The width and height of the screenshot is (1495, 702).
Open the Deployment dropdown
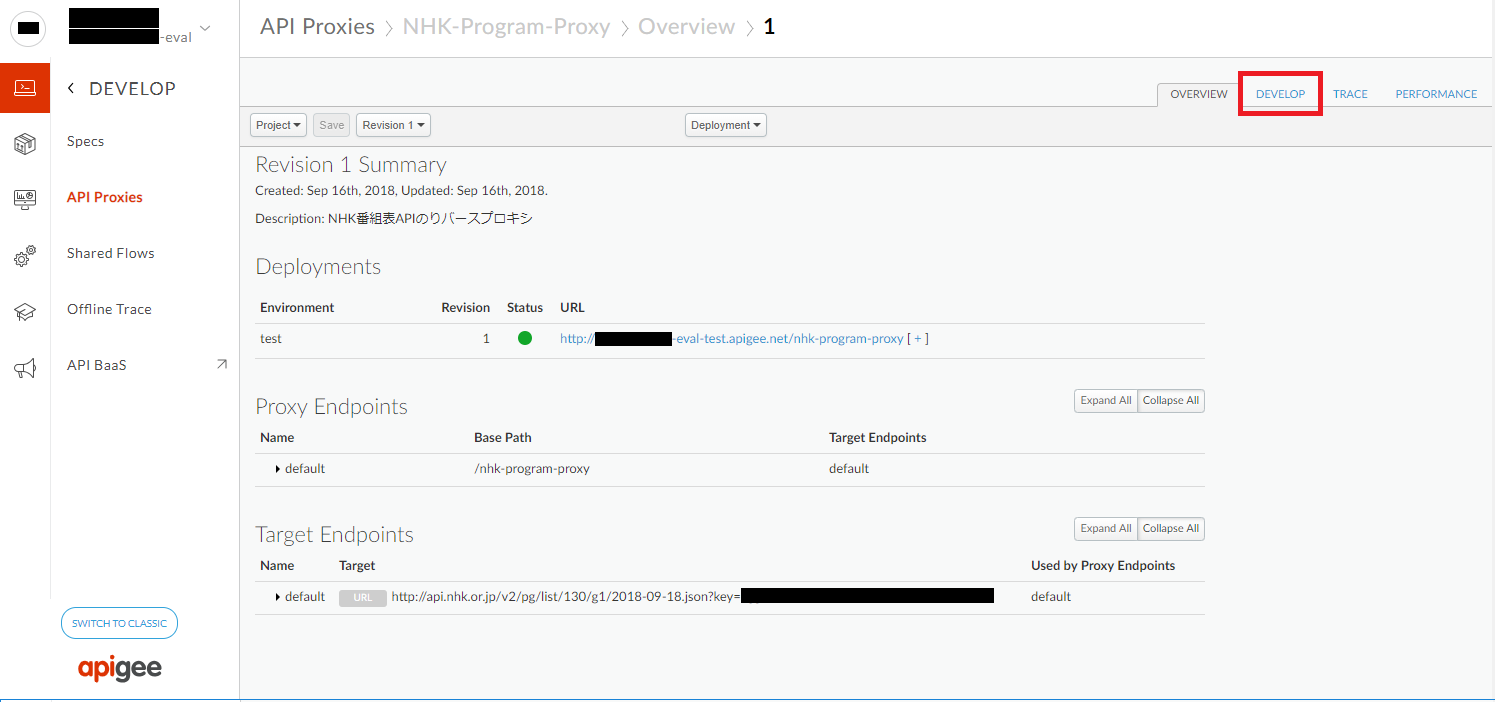(725, 124)
